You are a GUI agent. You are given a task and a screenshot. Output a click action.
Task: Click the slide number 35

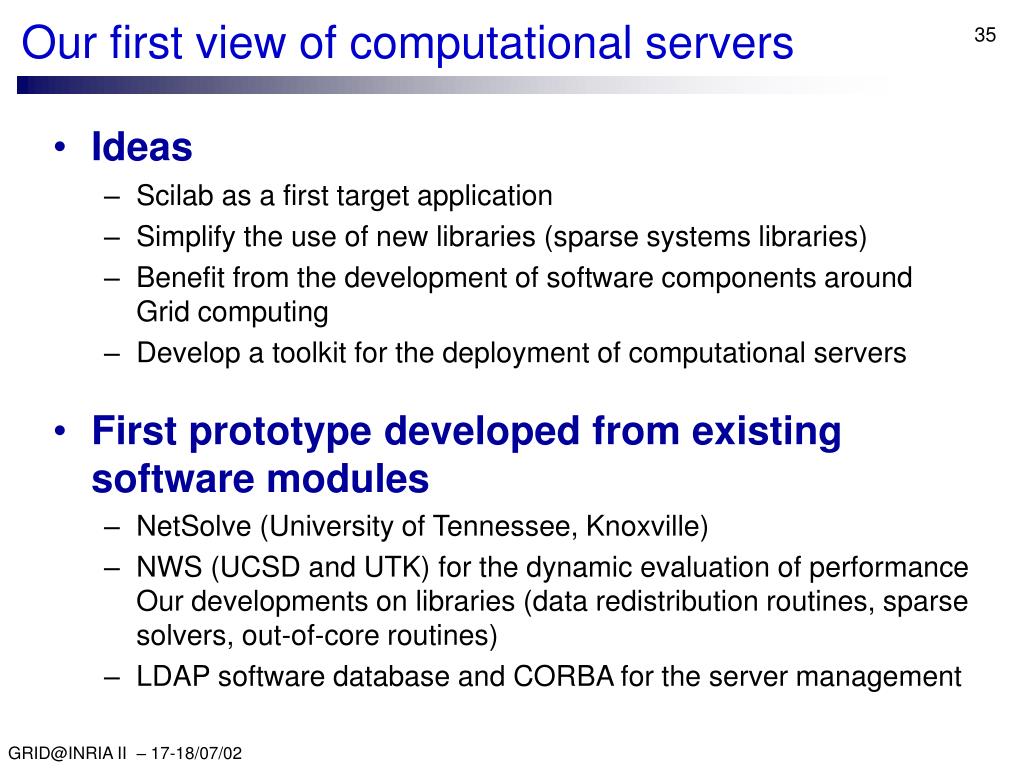point(985,35)
